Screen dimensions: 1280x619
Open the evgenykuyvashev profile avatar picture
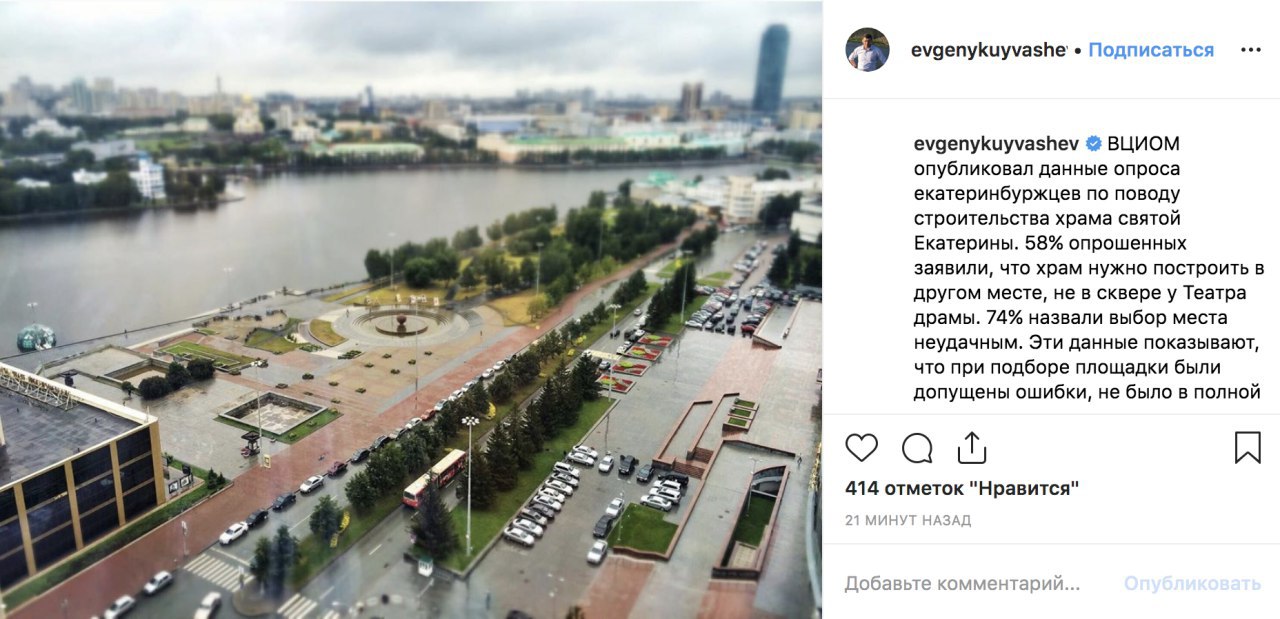pyautogui.click(x=867, y=50)
